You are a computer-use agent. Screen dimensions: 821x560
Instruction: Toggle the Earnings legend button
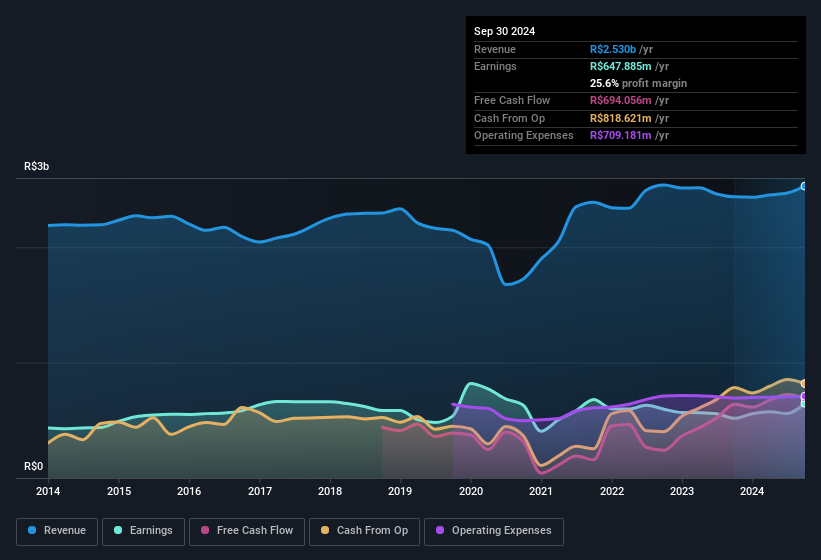coord(143,531)
